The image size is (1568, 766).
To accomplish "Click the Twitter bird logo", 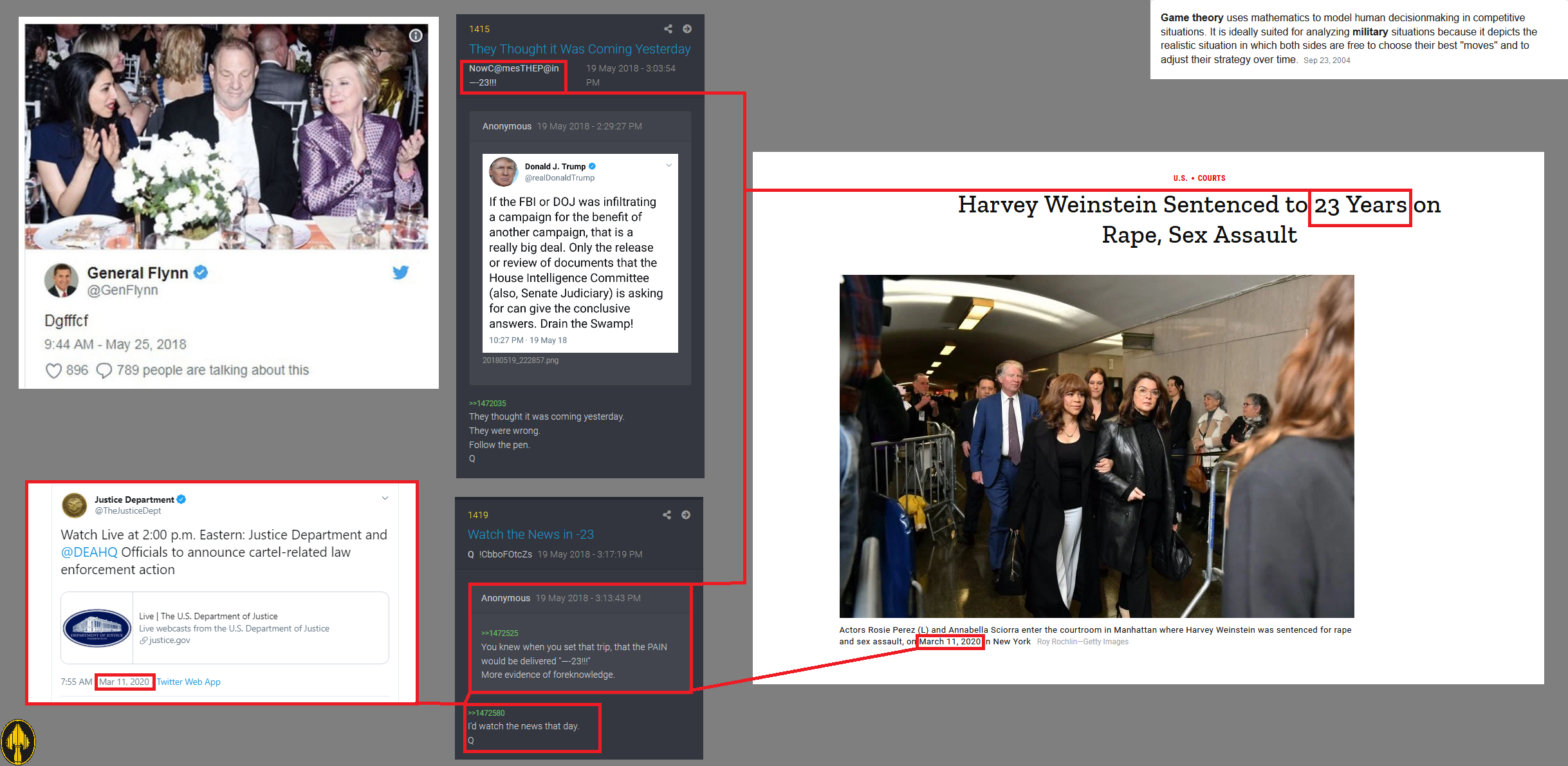I will 400,272.
